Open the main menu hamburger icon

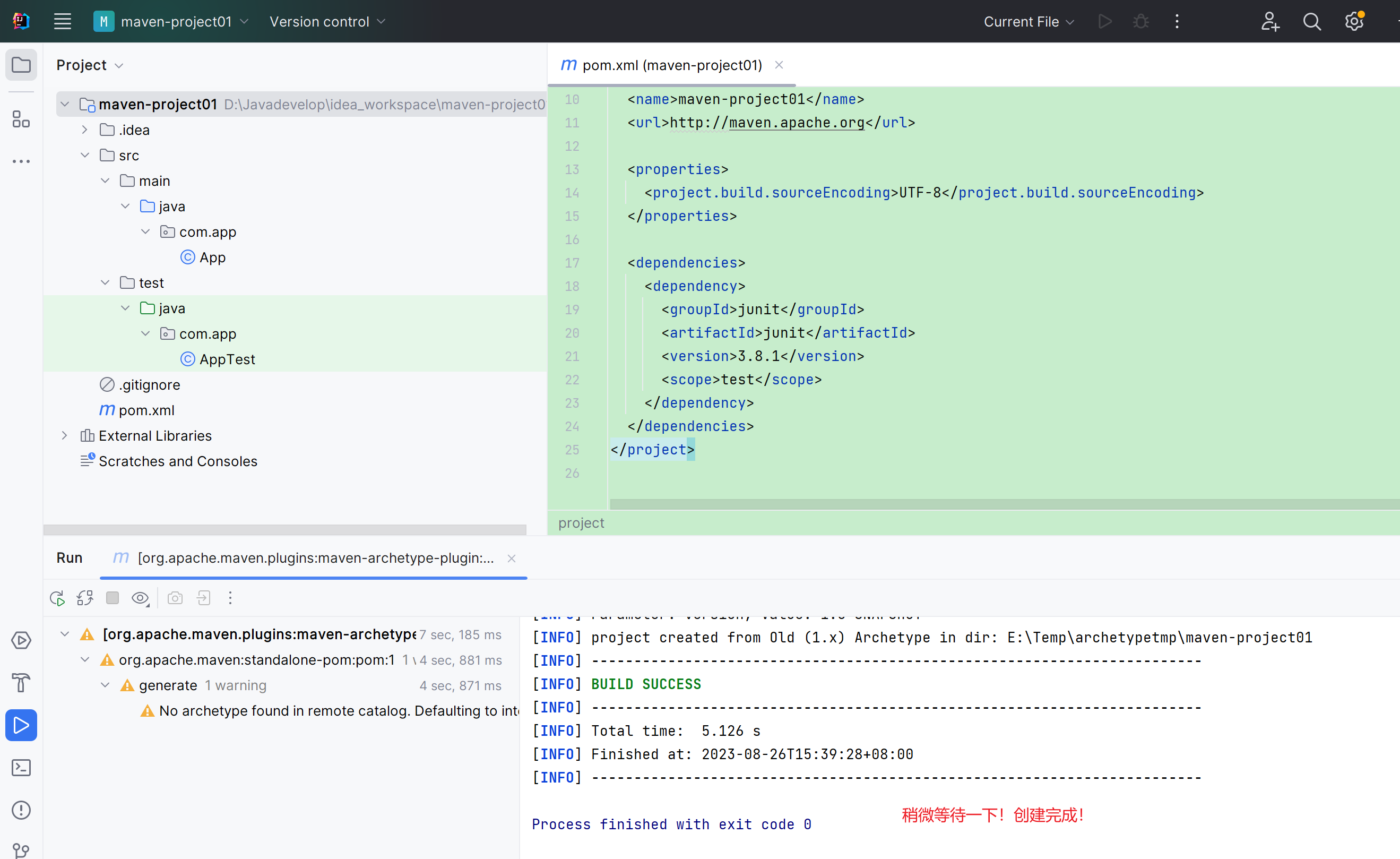(x=63, y=22)
